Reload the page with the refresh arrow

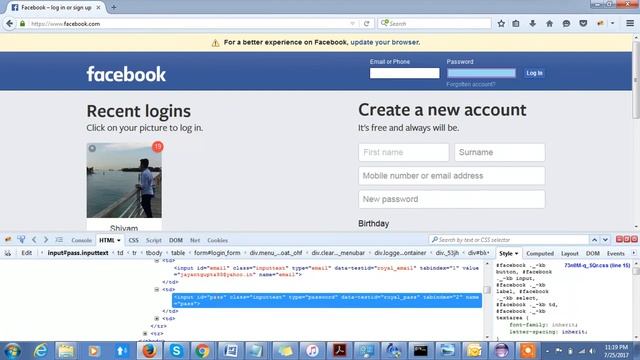(367, 24)
